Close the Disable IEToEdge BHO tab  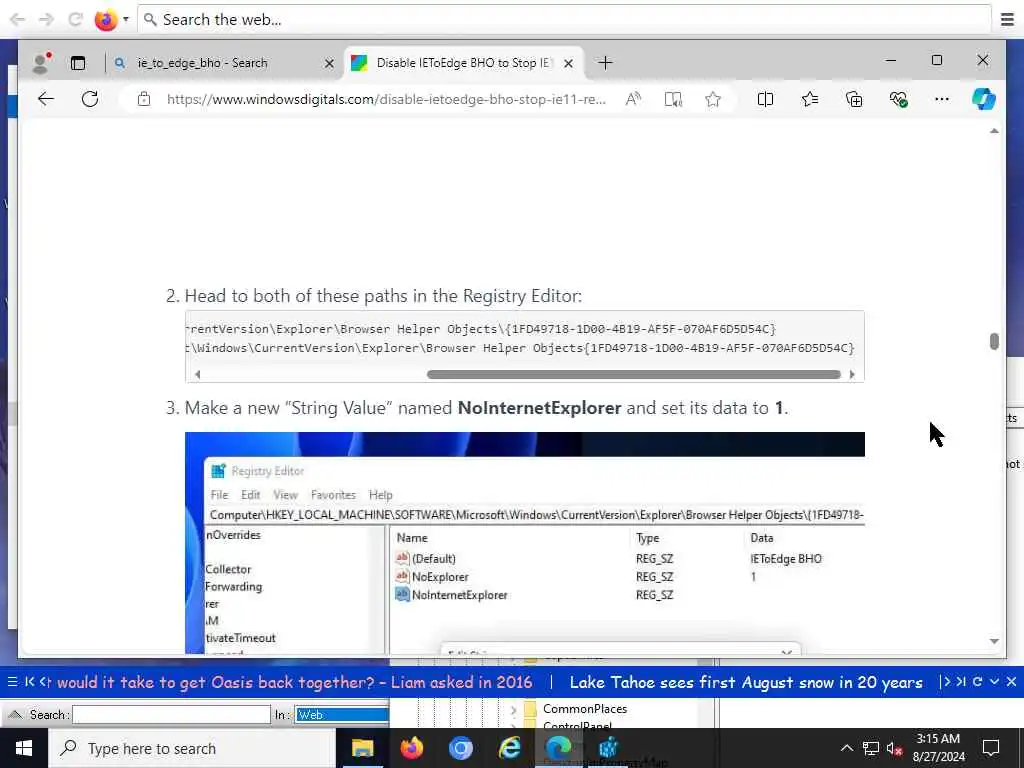tap(568, 63)
